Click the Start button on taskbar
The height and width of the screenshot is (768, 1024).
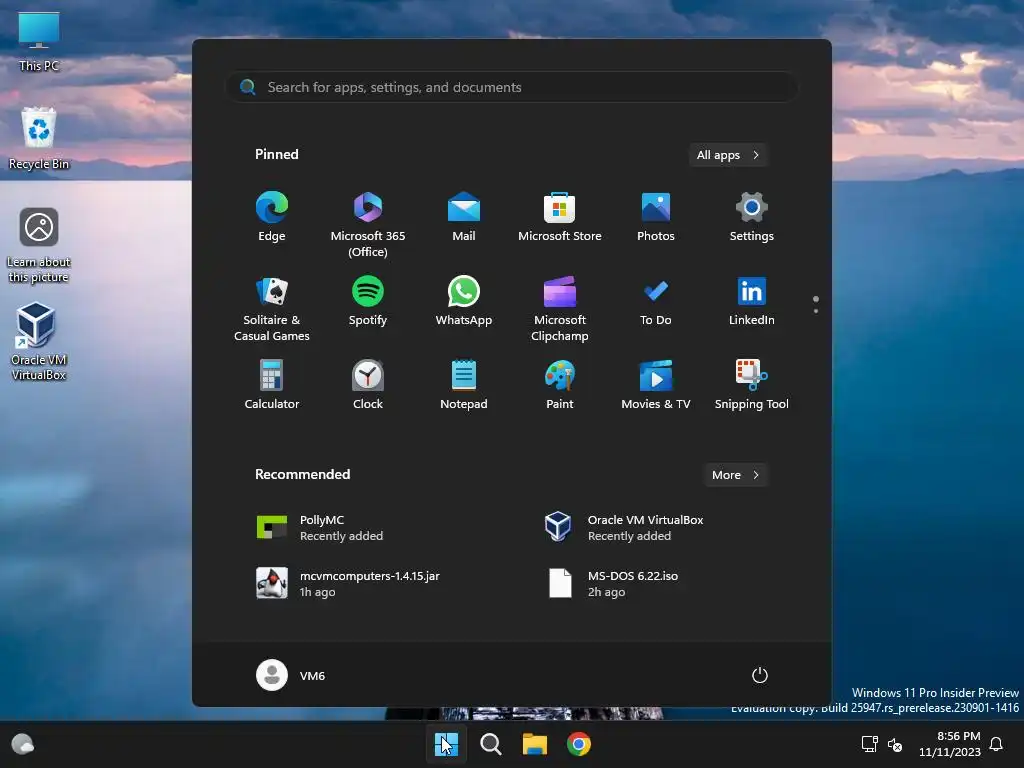click(446, 744)
